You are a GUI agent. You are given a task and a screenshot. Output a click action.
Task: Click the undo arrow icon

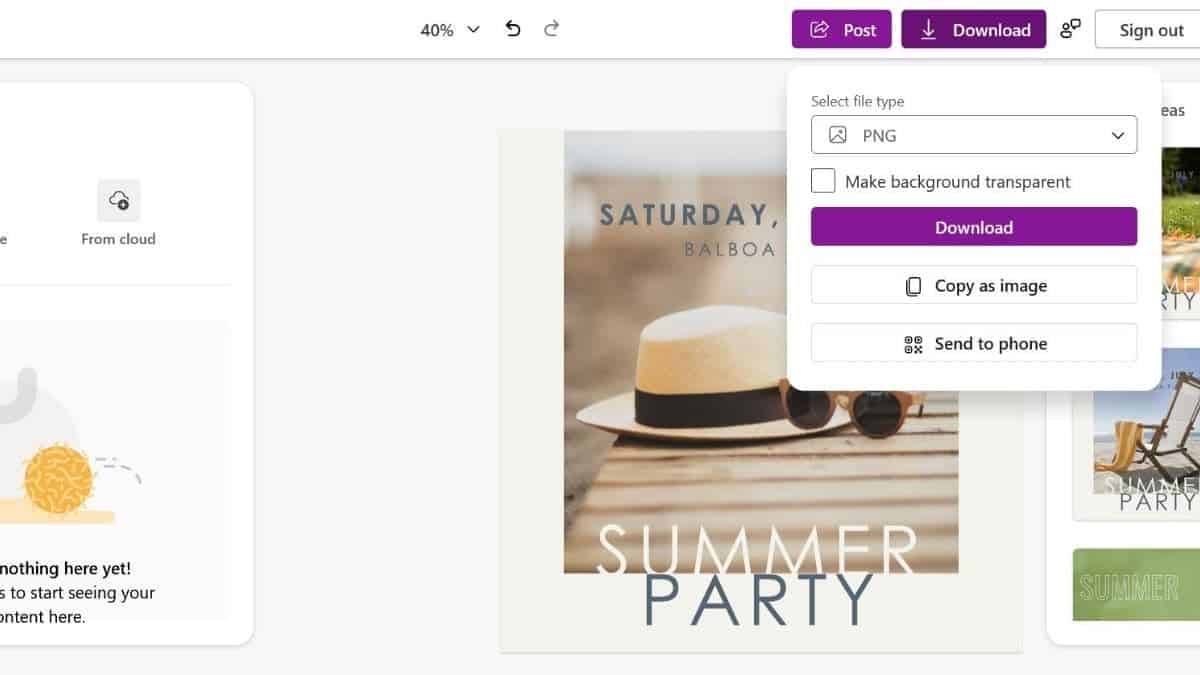pos(513,29)
